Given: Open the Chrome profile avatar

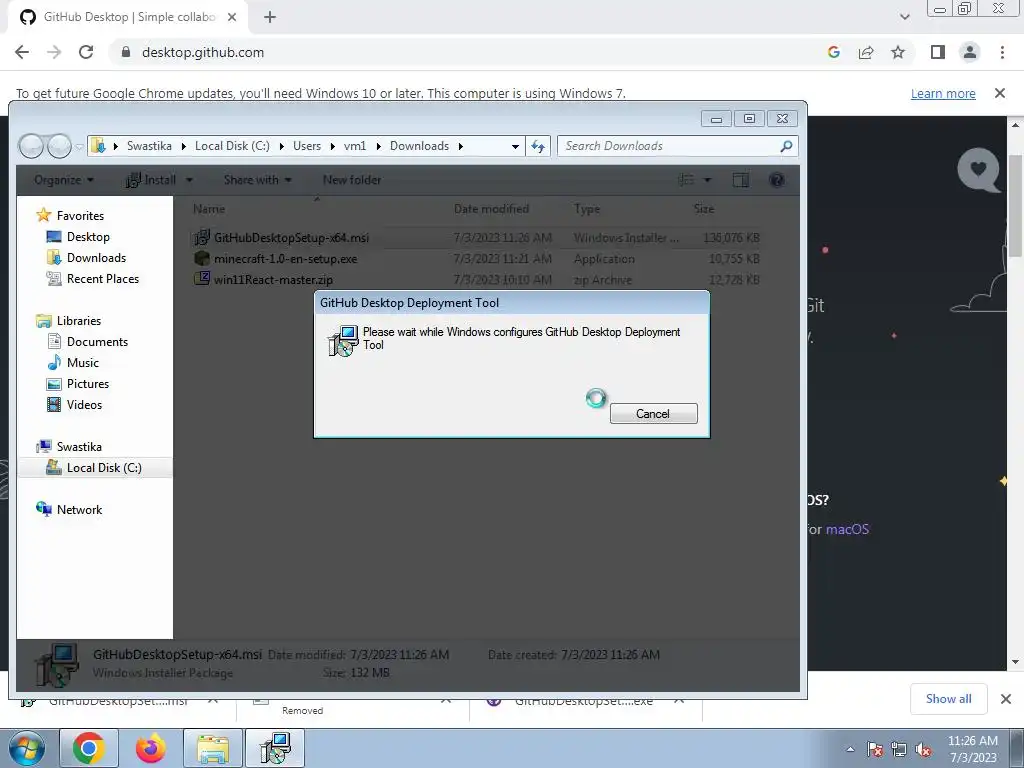Looking at the screenshot, I should [970, 52].
